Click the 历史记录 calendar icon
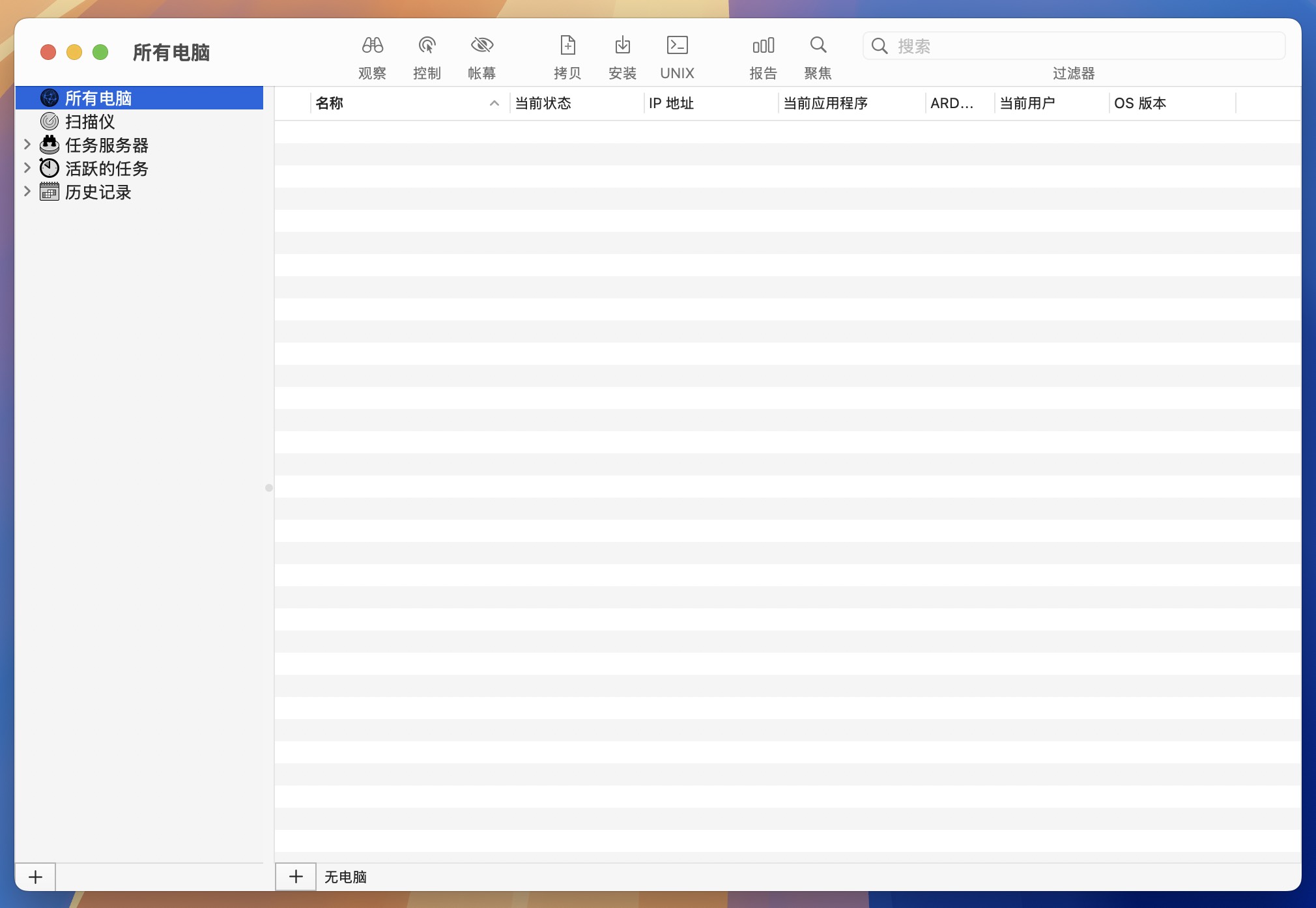Screen dimensions: 1316x908 [50, 192]
